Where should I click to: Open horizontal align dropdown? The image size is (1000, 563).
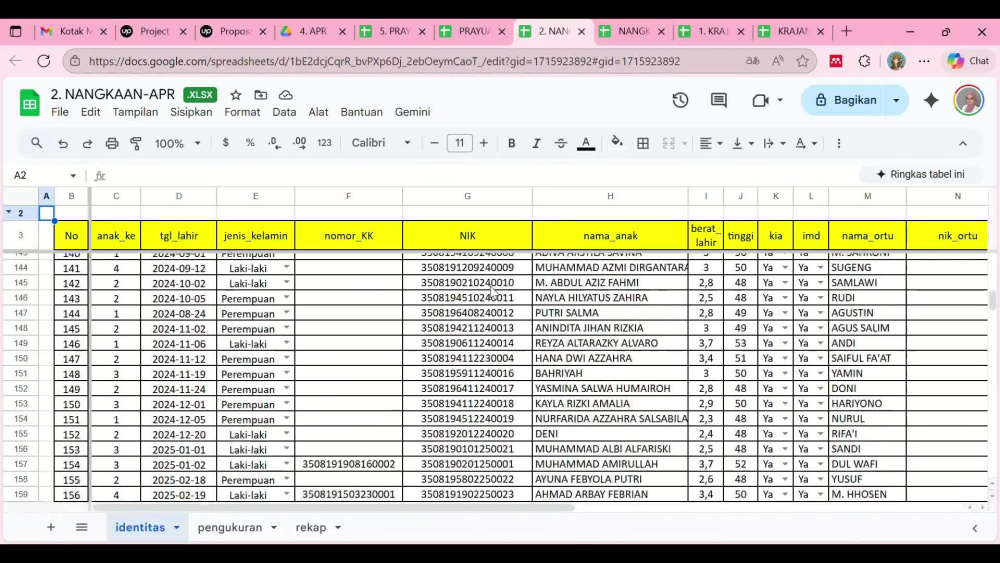pyautogui.click(x=710, y=143)
